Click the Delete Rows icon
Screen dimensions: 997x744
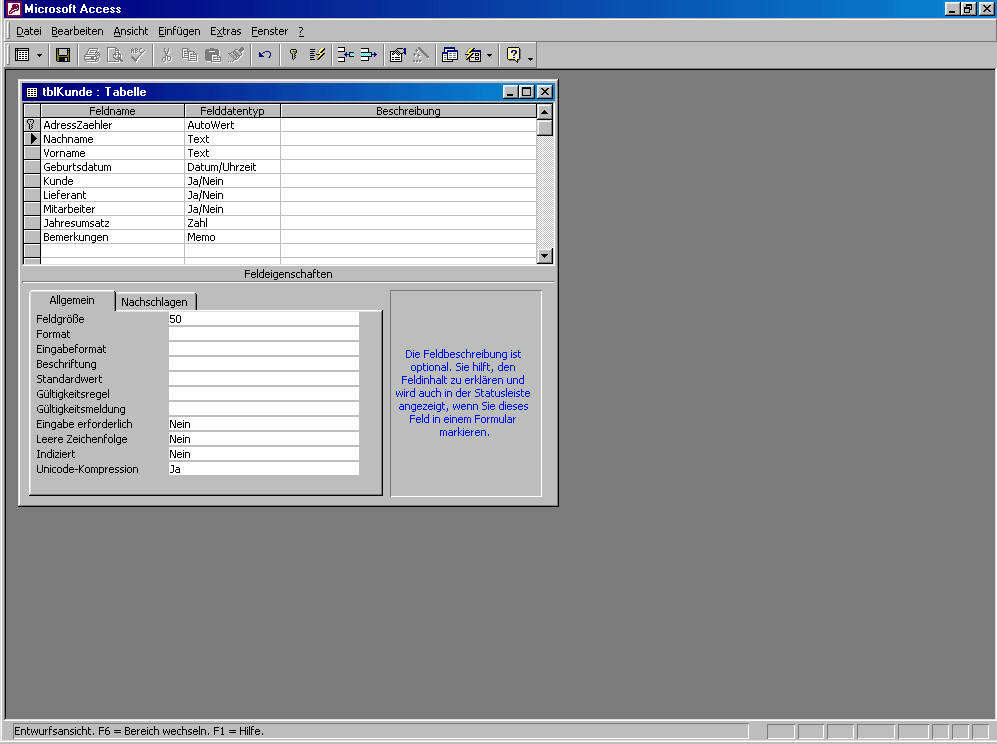click(x=368, y=55)
